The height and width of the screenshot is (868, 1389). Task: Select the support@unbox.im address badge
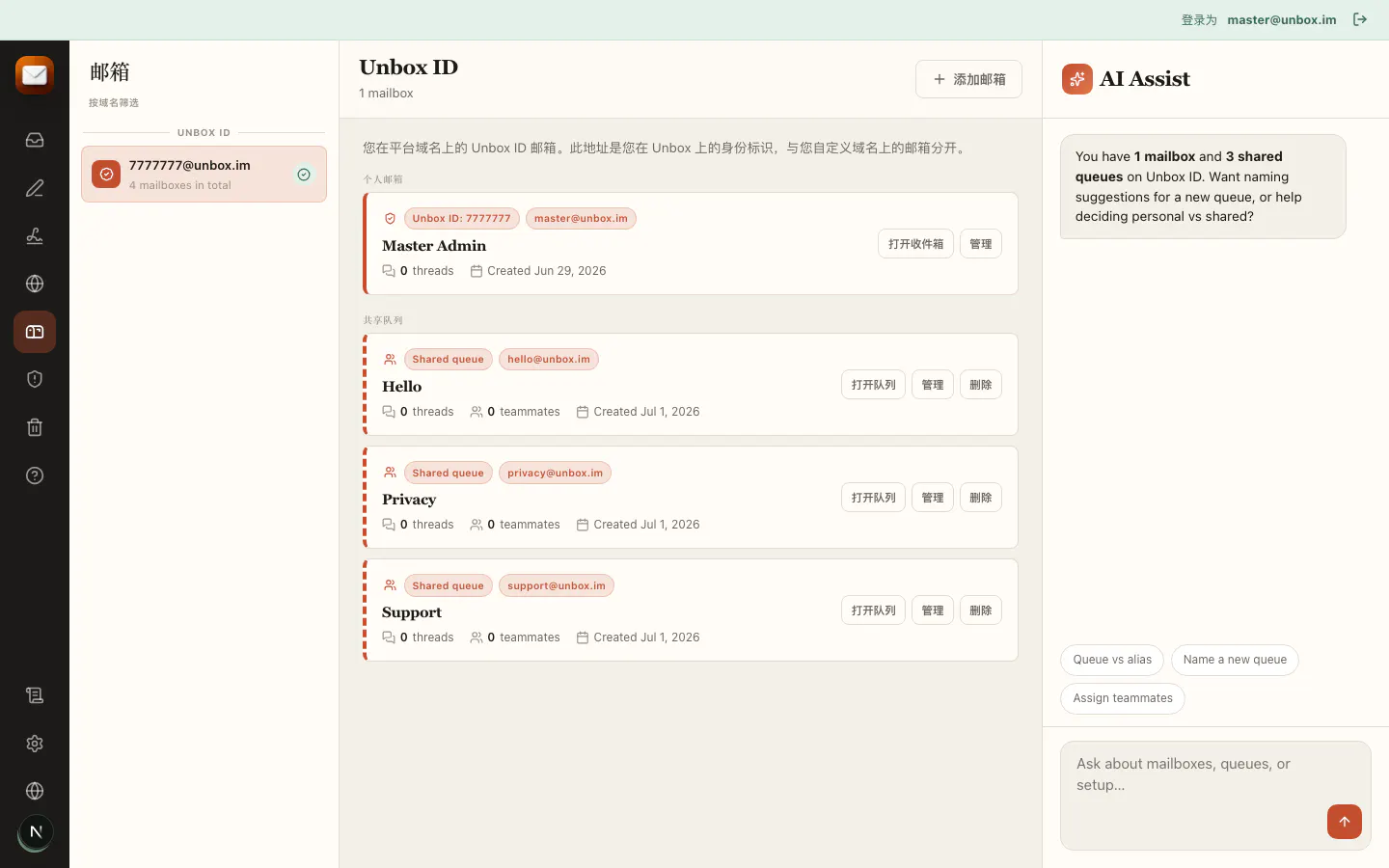557,585
